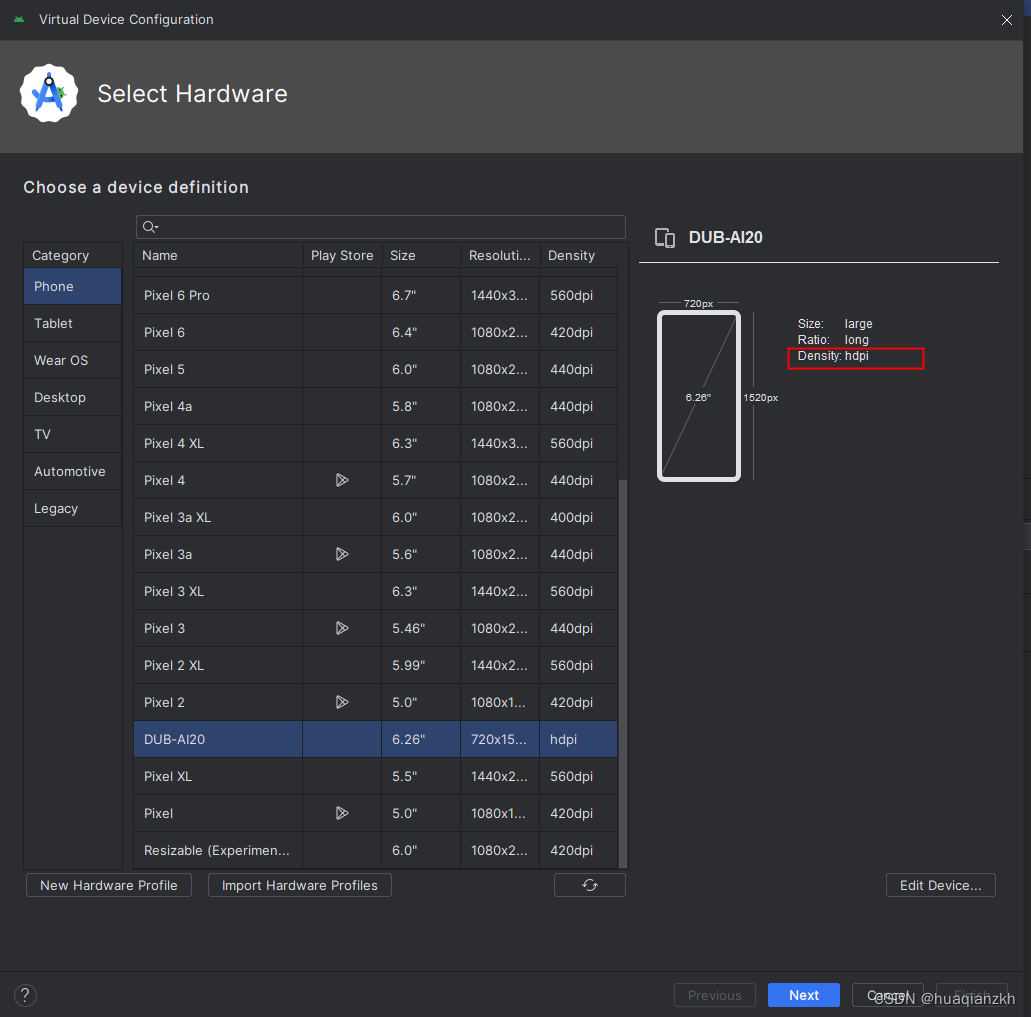Image resolution: width=1031 pixels, height=1017 pixels.
Task: Click the 400dpi density cell
Action: [579, 517]
